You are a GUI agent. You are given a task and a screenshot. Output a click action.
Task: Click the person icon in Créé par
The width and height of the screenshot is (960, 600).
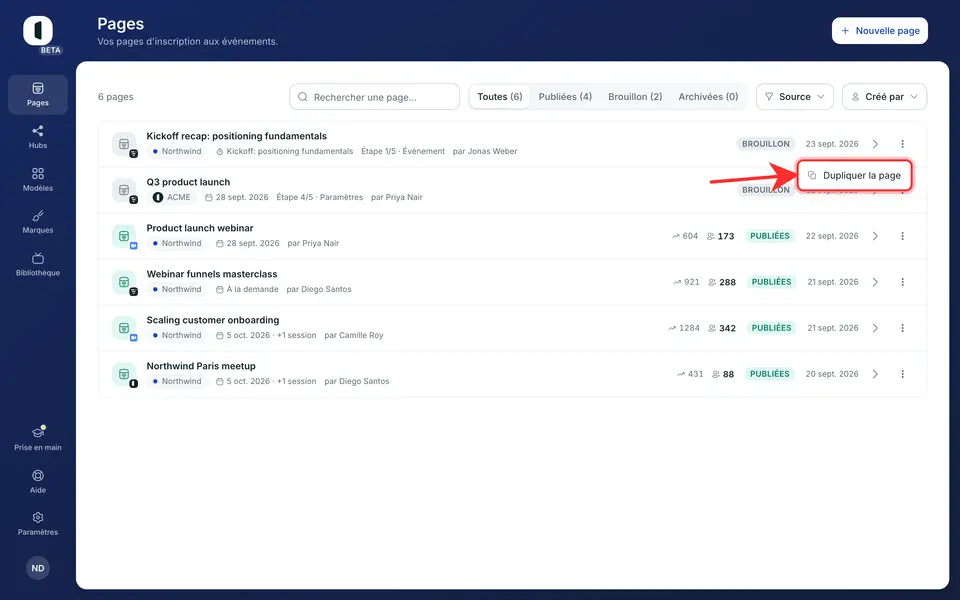855,97
